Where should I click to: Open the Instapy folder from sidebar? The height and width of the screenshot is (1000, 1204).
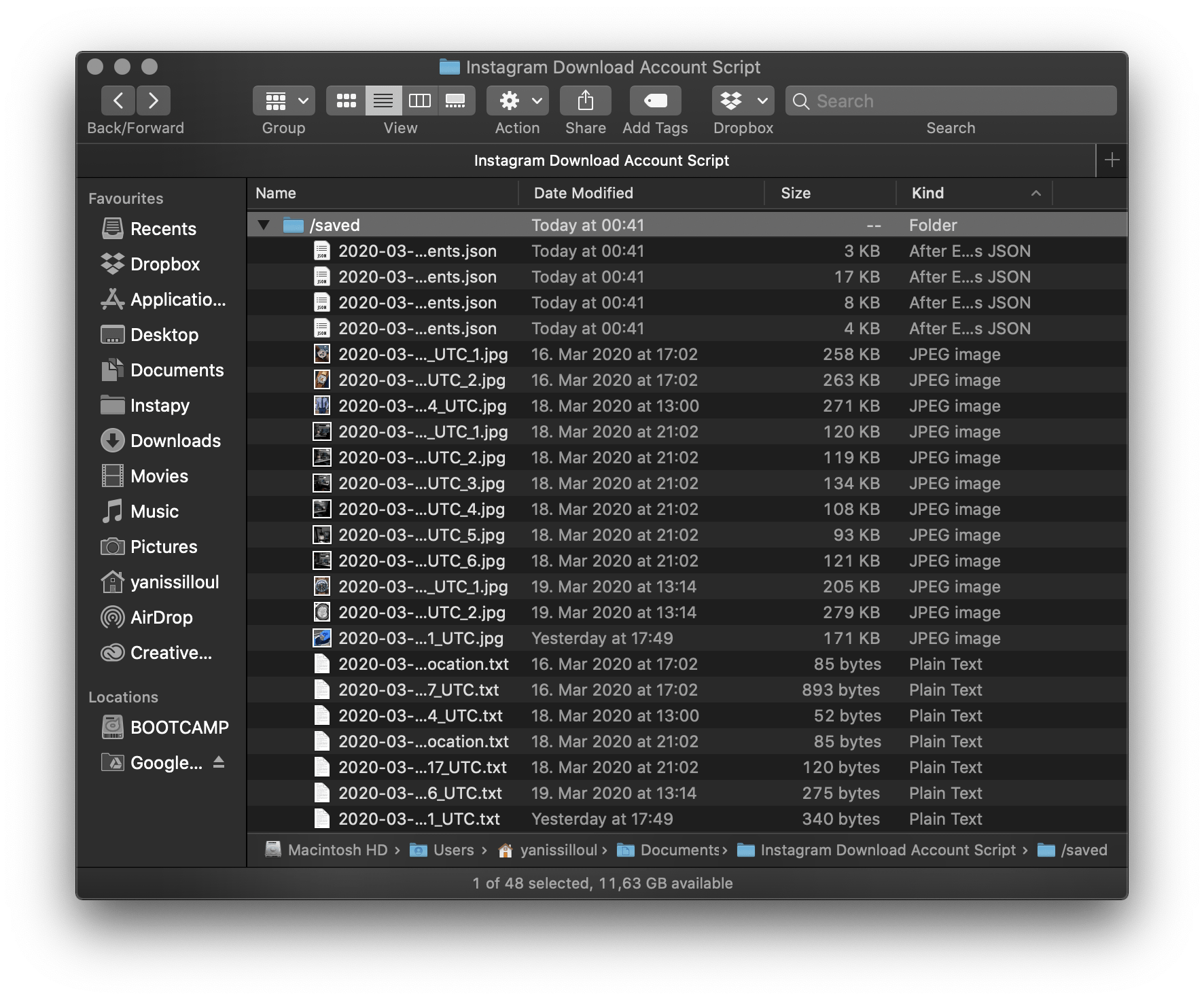[159, 405]
